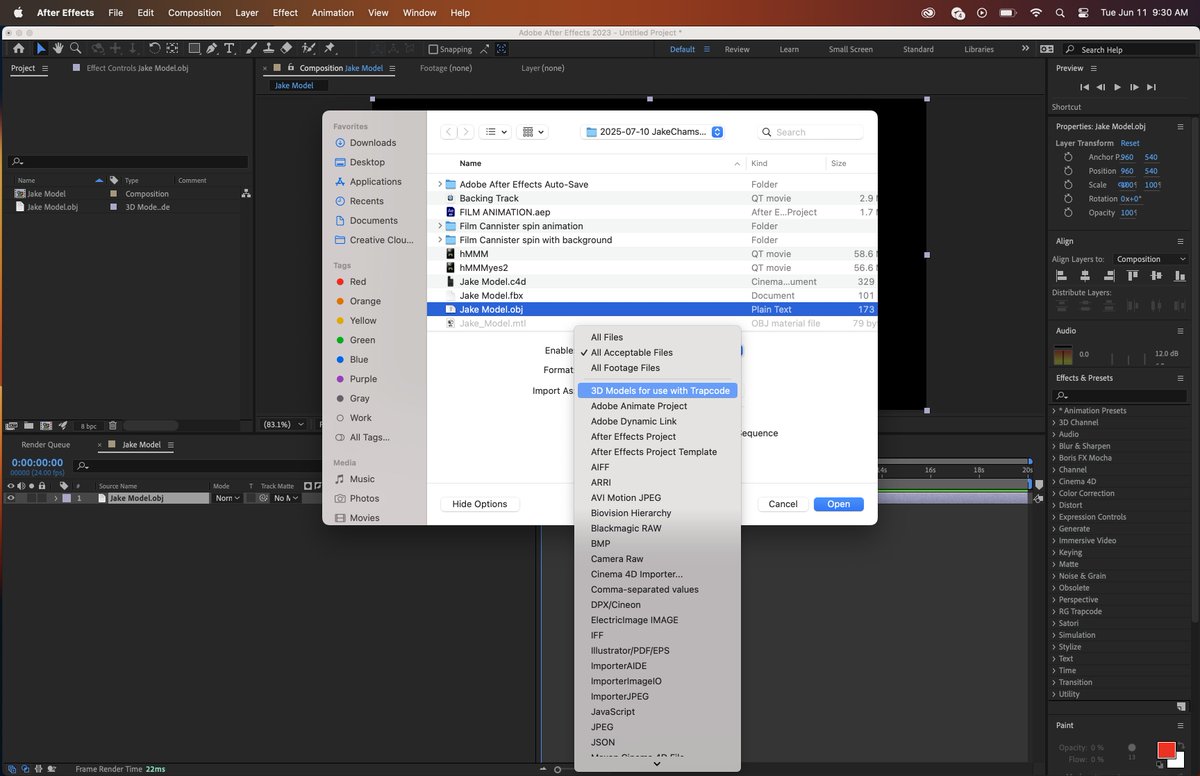Expand Adobe After Effects Auto-Save folder
Screen dimensions: 1200x776
[x=440, y=185]
